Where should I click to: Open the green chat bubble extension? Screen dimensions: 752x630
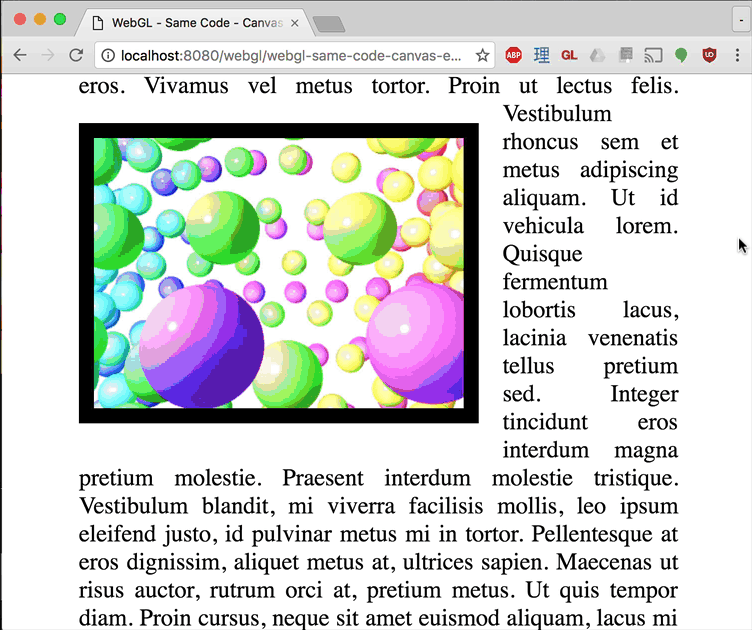[681, 56]
